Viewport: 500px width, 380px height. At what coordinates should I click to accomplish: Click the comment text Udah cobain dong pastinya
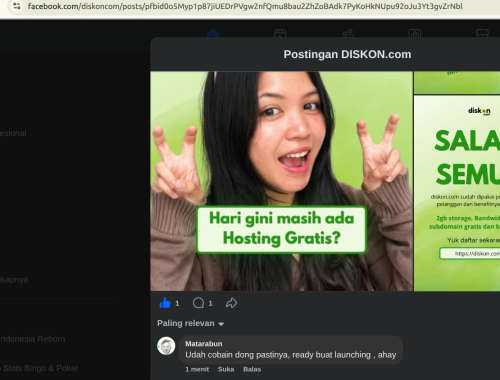tap(291, 355)
